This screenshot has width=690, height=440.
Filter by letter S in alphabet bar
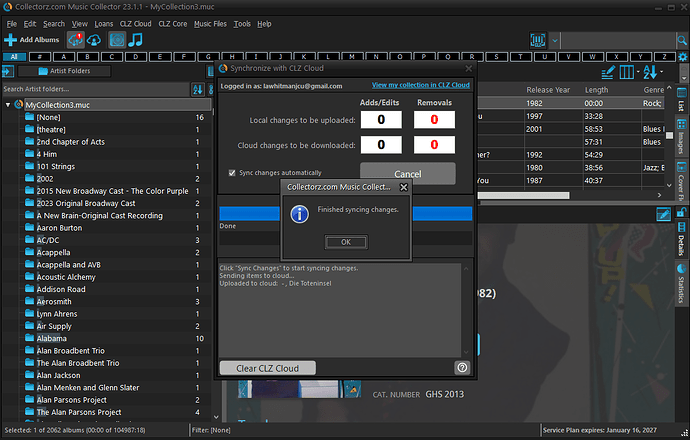(x=496, y=57)
